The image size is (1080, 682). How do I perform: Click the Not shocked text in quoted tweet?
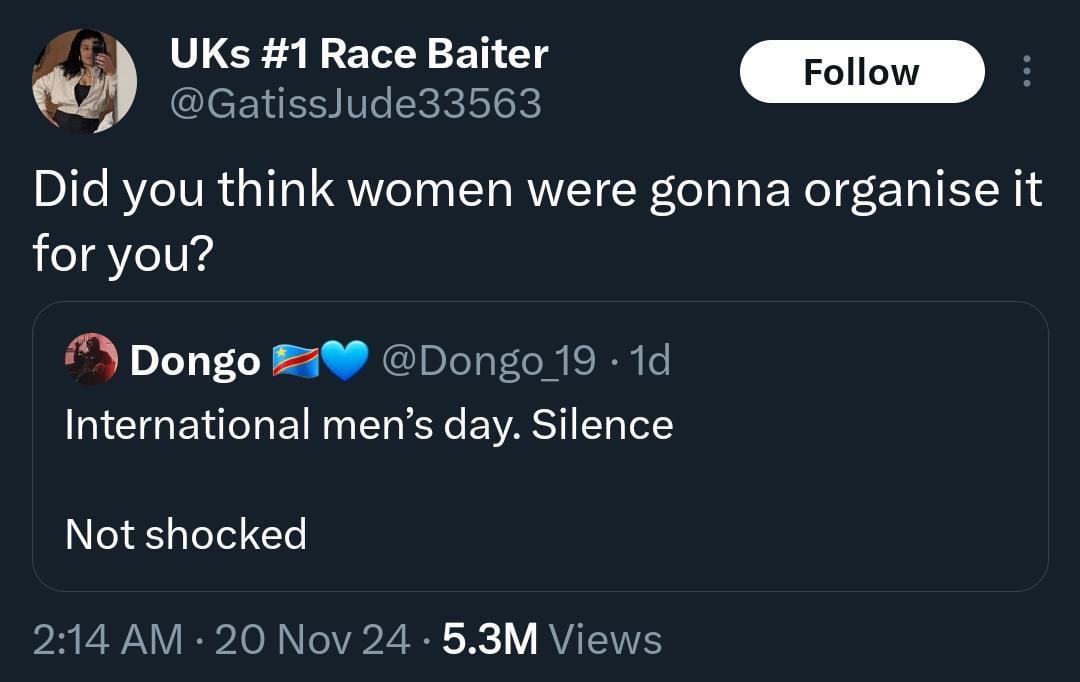184,534
